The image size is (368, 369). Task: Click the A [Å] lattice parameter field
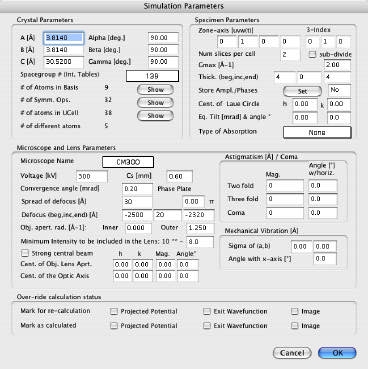63,38
